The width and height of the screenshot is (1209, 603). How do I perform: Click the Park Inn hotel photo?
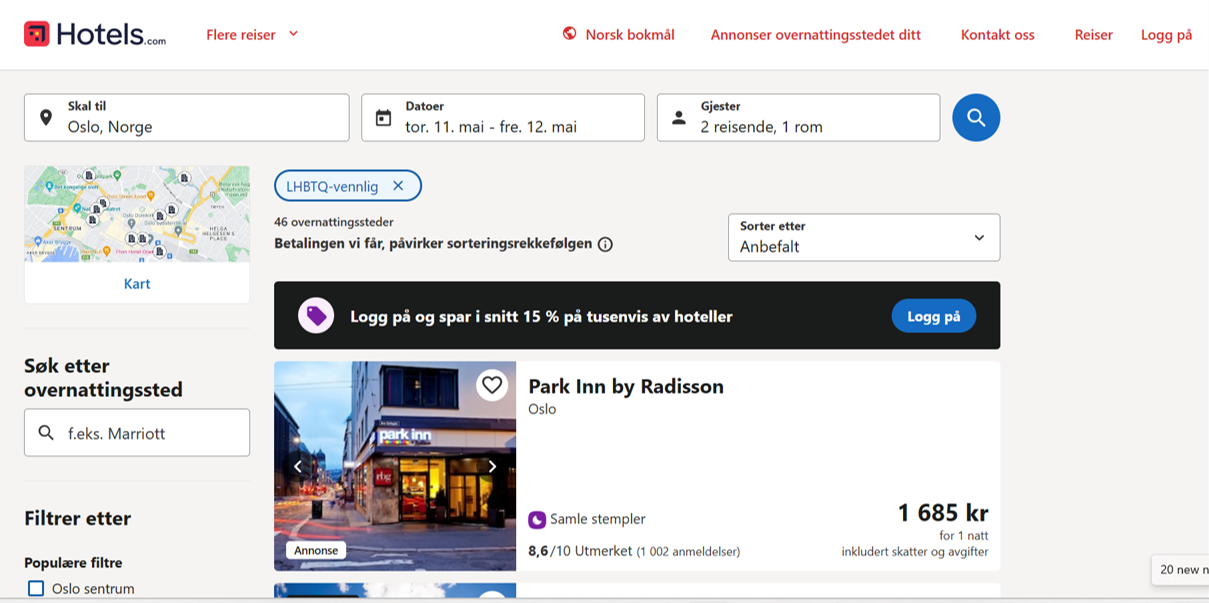point(395,466)
